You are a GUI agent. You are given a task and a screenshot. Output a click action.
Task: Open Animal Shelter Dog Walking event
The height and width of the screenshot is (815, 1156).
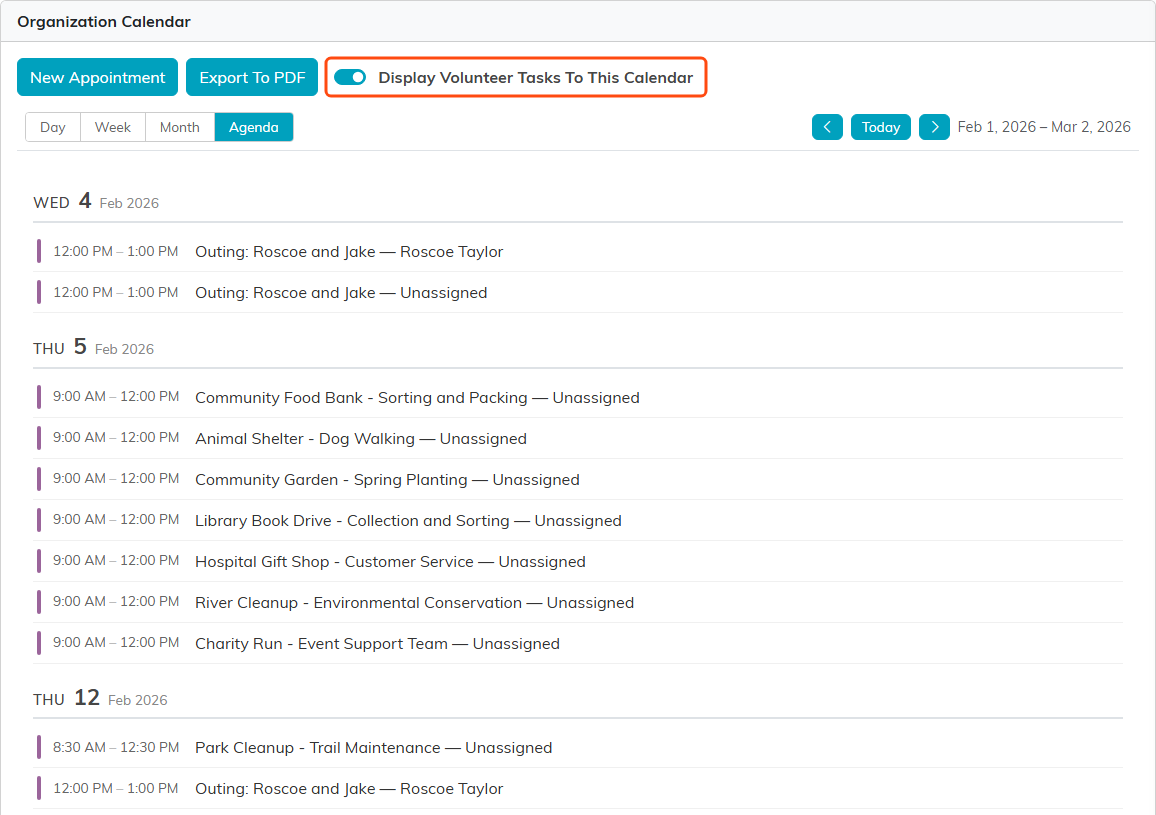tap(578, 439)
